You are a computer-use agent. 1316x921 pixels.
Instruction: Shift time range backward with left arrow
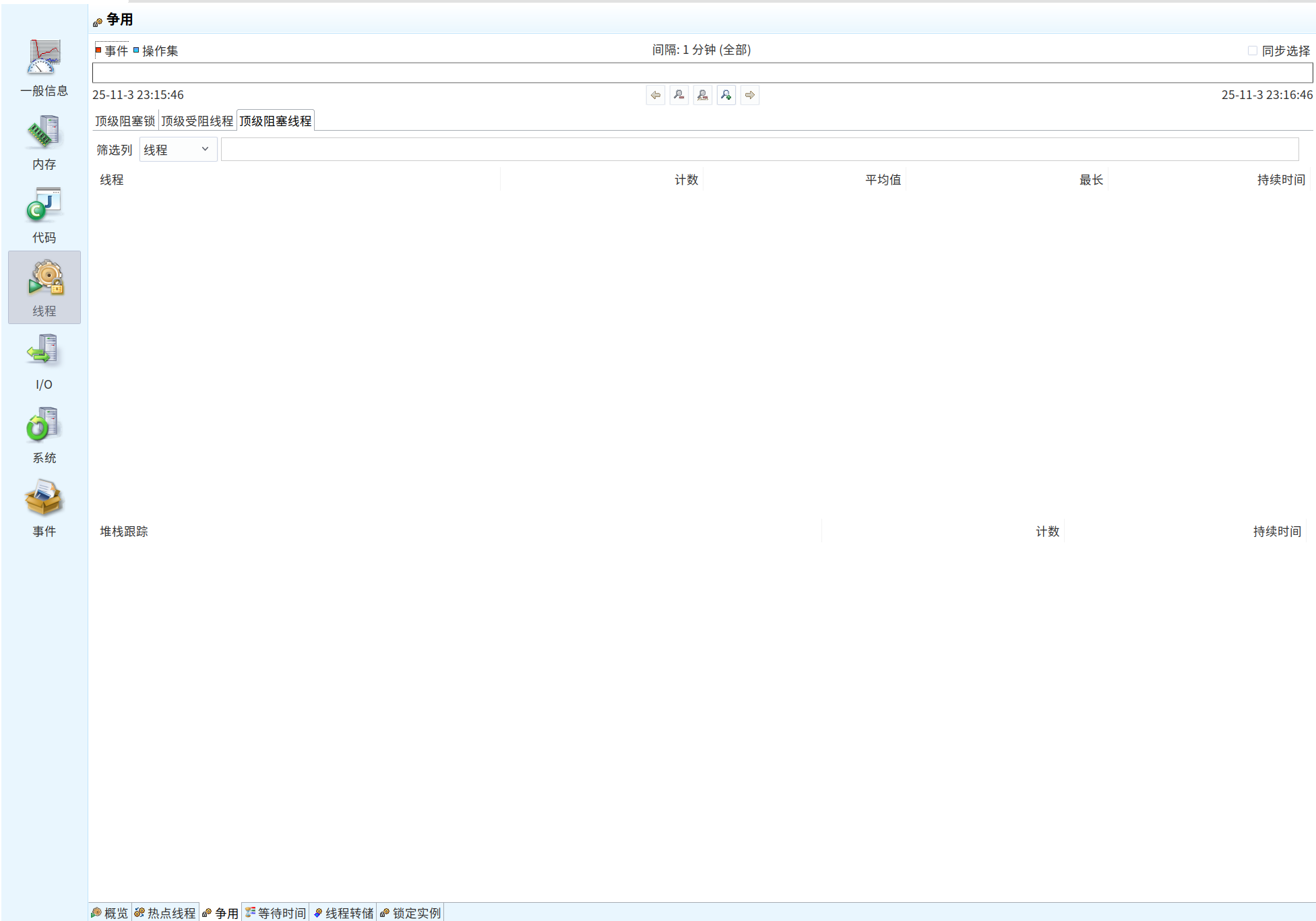click(x=655, y=95)
